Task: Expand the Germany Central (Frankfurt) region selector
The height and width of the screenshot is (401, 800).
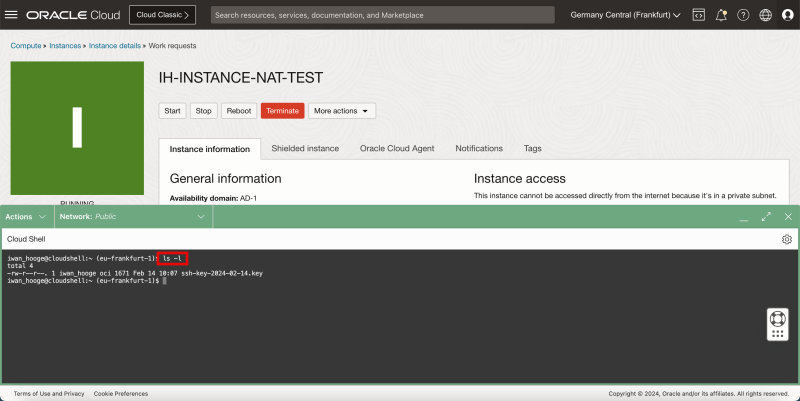Action: click(625, 15)
